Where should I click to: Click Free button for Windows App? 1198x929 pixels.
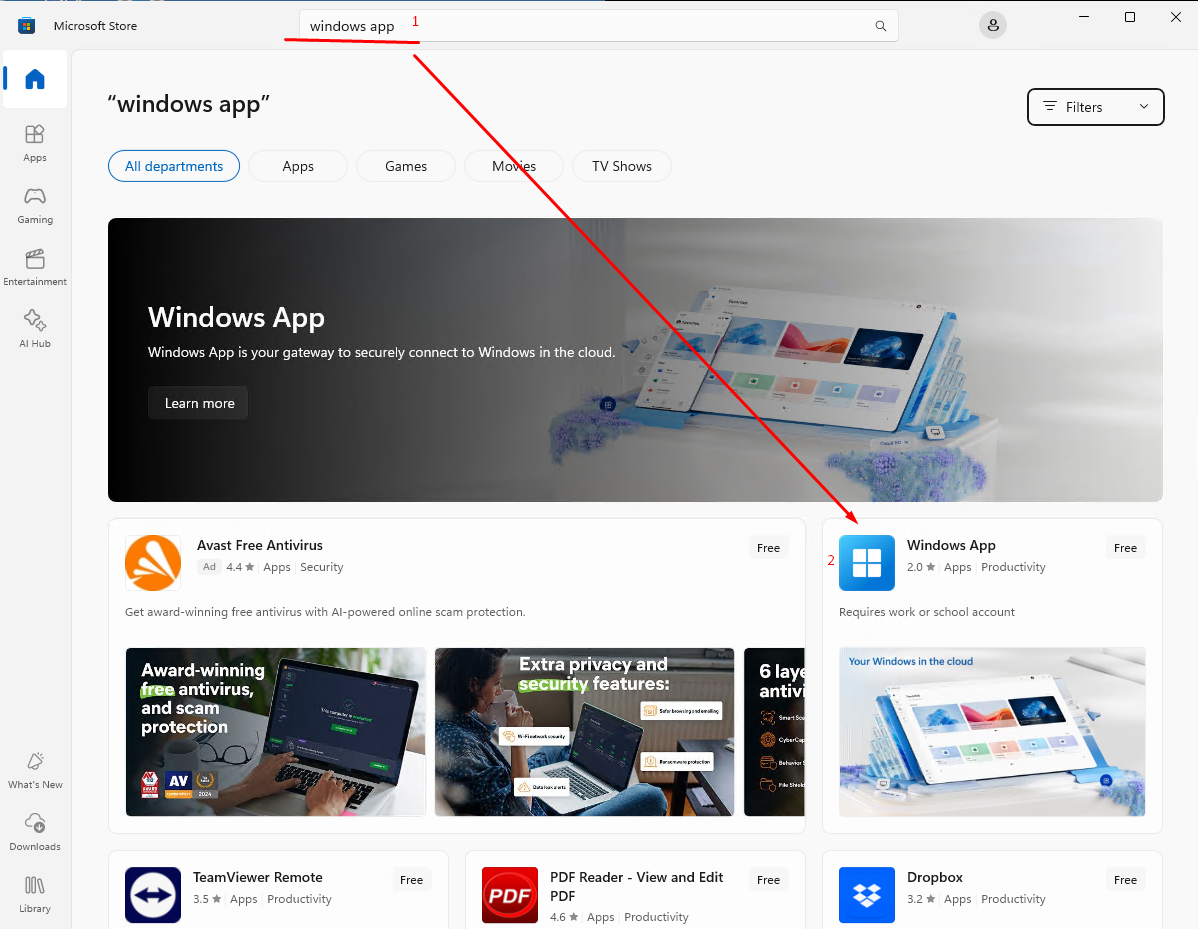1125,548
